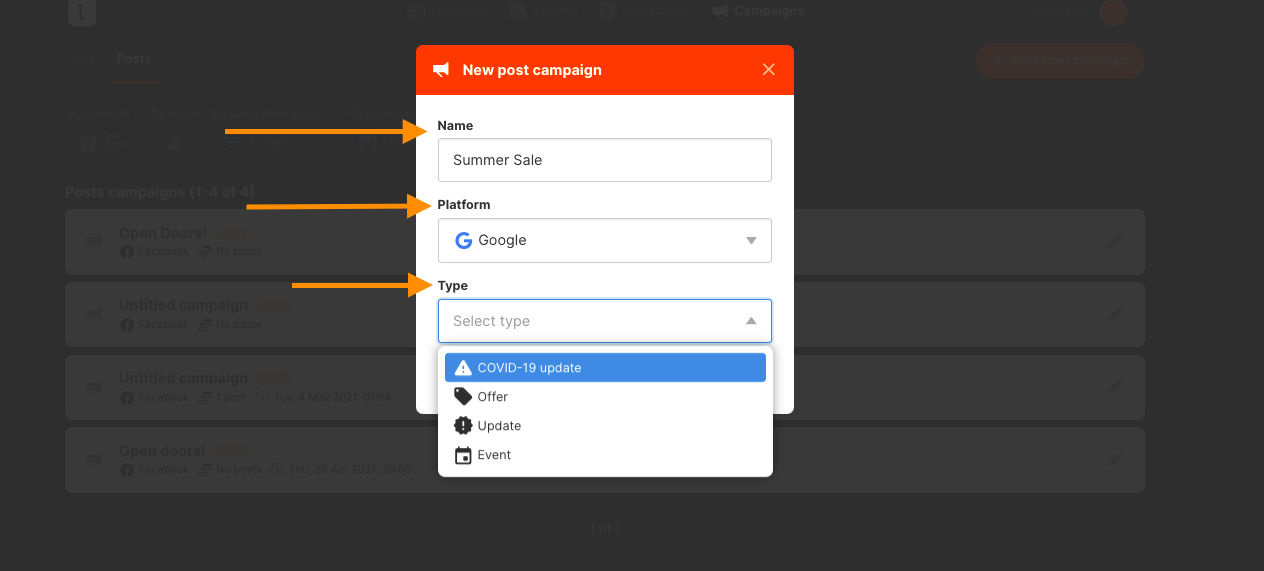Image resolution: width=1264 pixels, height=571 pixels.
Task: Click the Event calendar icon
Action: [x=463, y=455]
